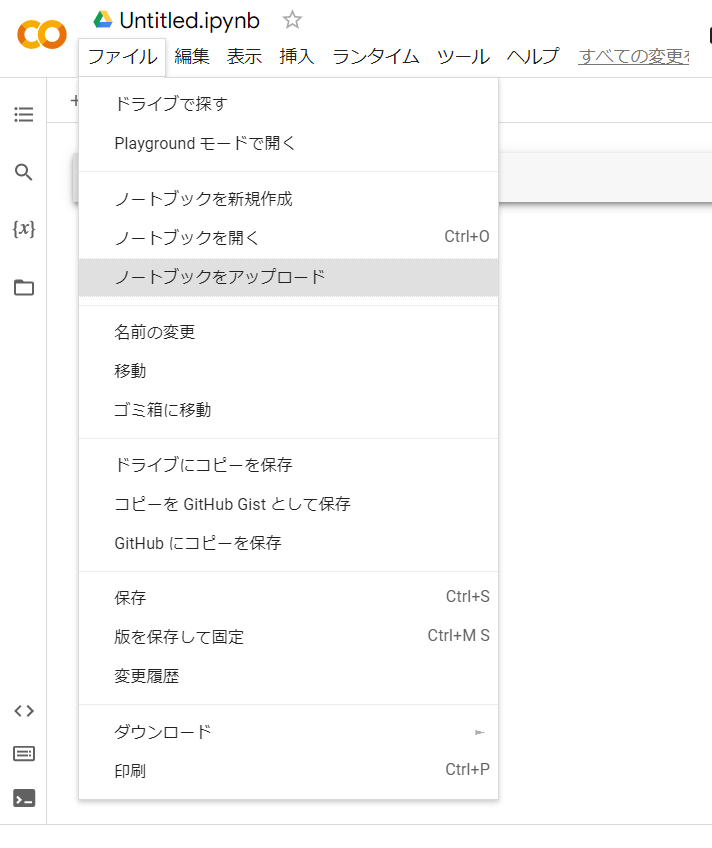Image resolution: width=712 pixels, height=848 pixels.
Task: Click the Untitled.ipynb title to rename
Action: [189, 21]
